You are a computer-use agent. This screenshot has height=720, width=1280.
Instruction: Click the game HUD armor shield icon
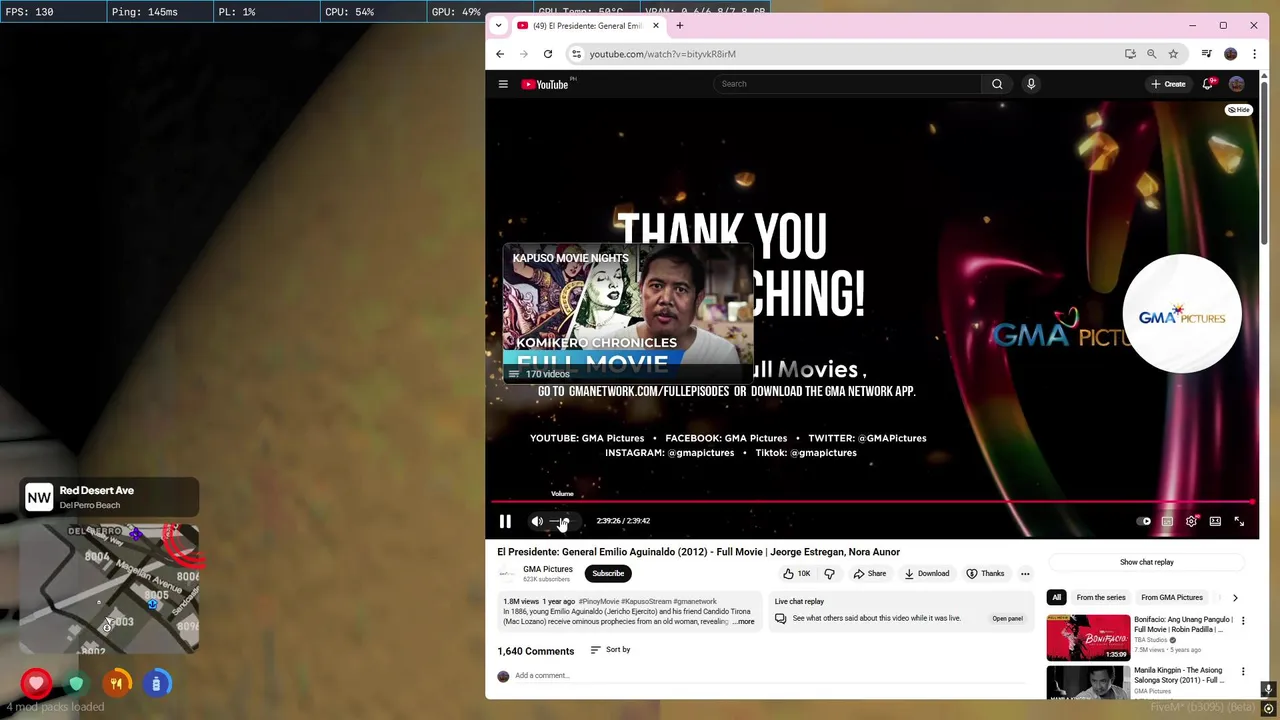[76, 684]
